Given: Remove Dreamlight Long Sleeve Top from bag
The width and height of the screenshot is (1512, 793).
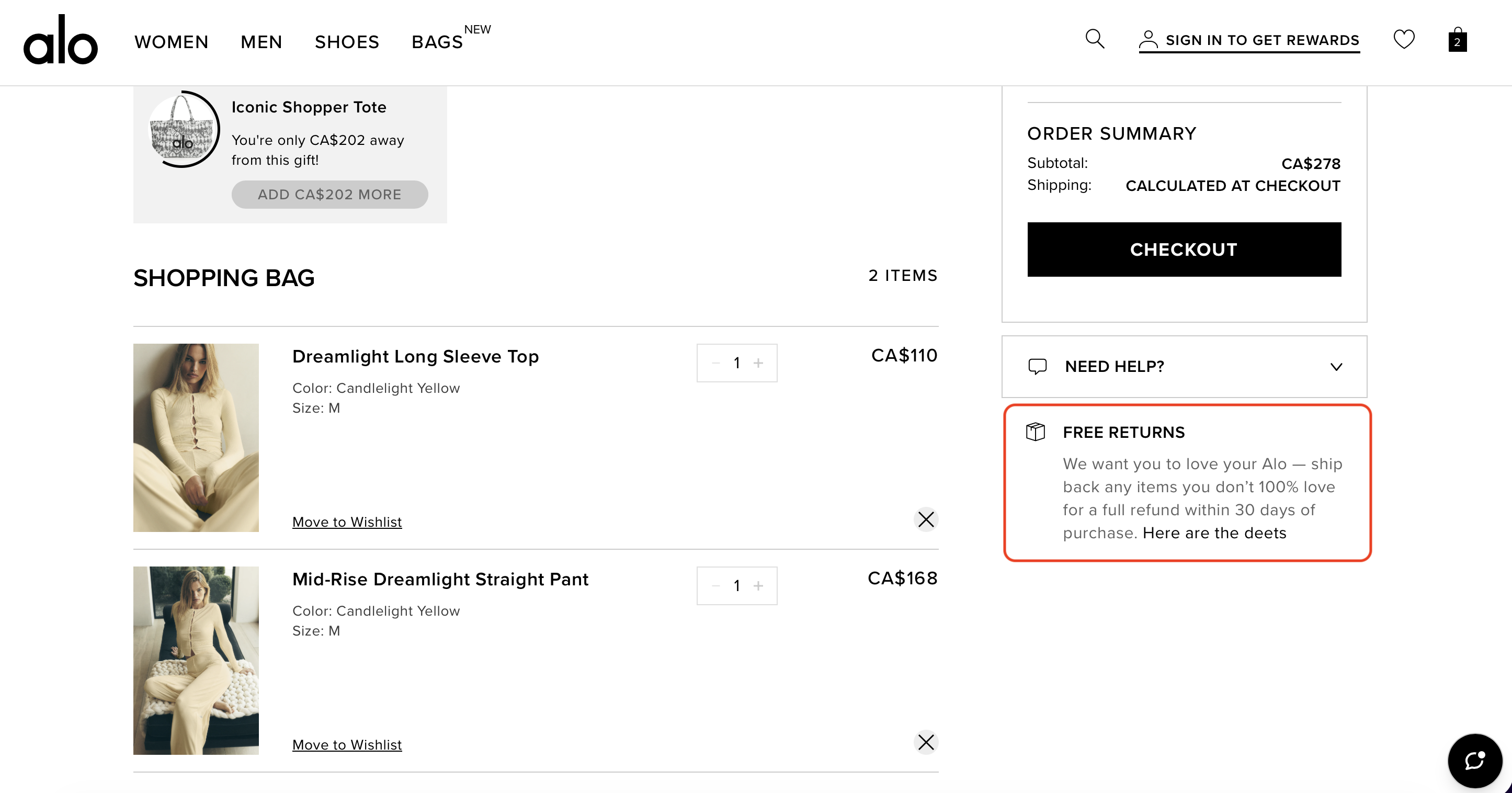Looking at the screenshot, I should (x=926, y=519).
